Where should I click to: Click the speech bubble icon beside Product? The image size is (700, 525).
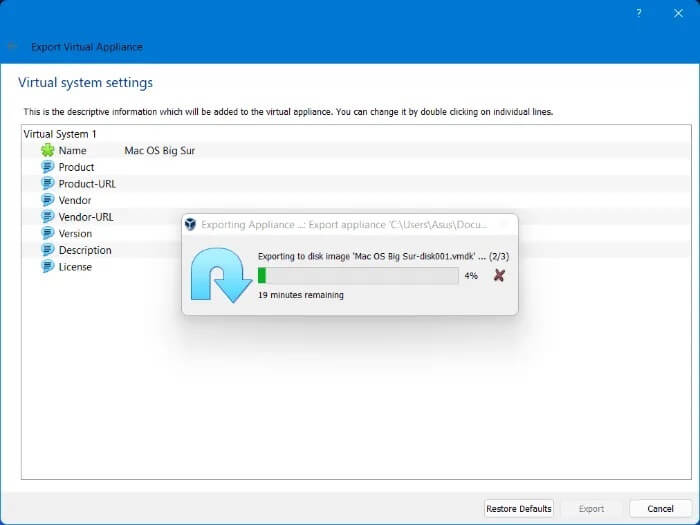tap(47, 167)
